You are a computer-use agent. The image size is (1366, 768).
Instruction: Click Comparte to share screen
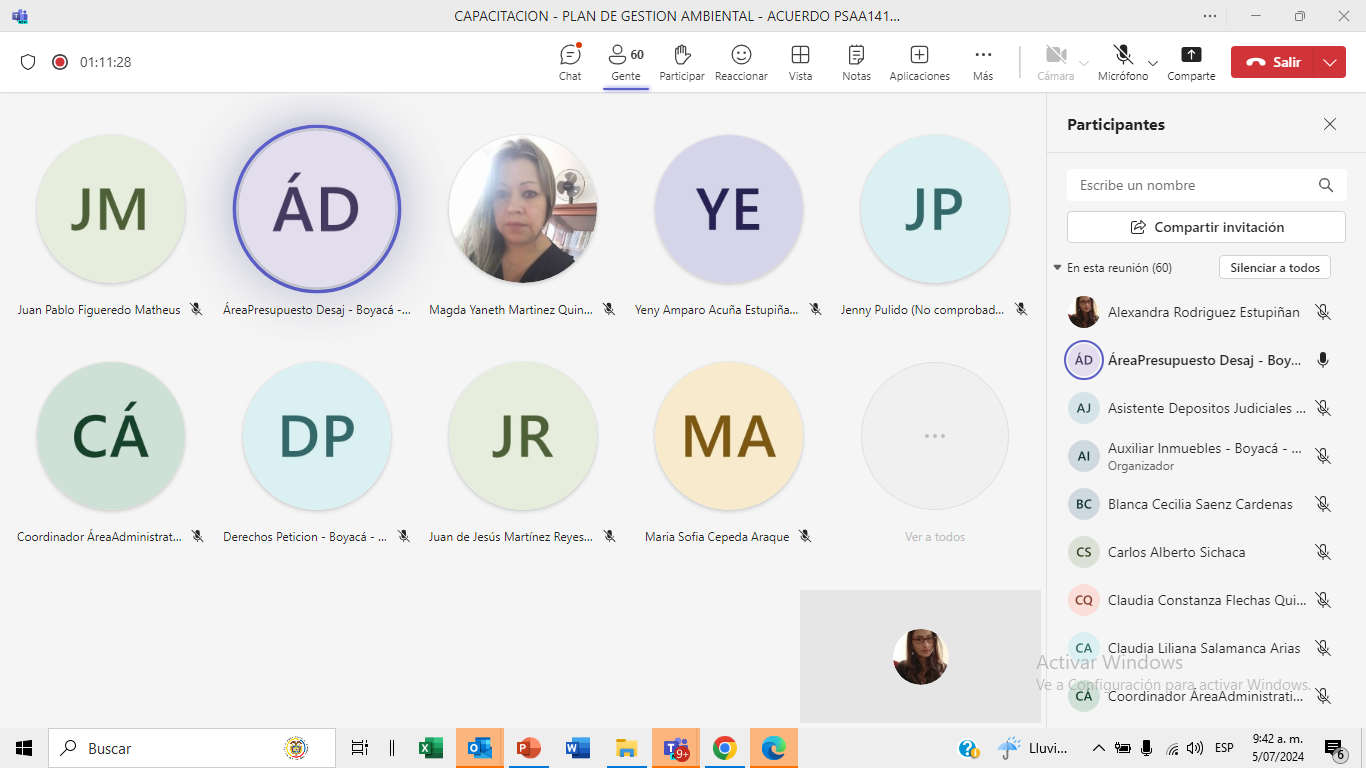[1191, 62]
